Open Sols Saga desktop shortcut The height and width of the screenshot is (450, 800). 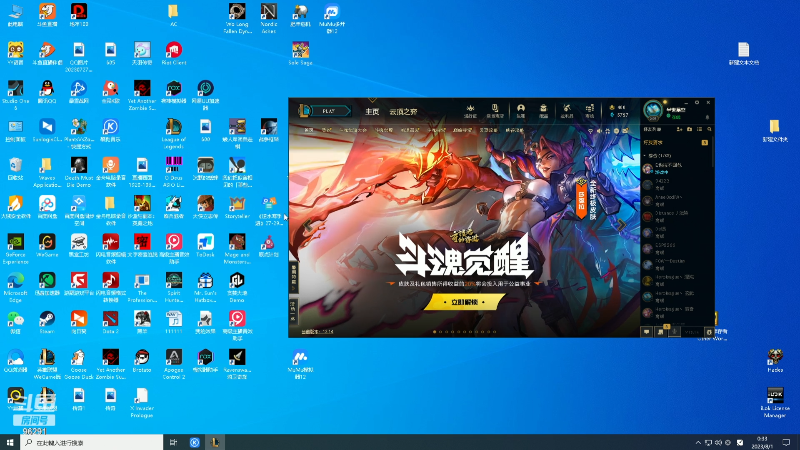pyautogui.click(x=300, y=53)
